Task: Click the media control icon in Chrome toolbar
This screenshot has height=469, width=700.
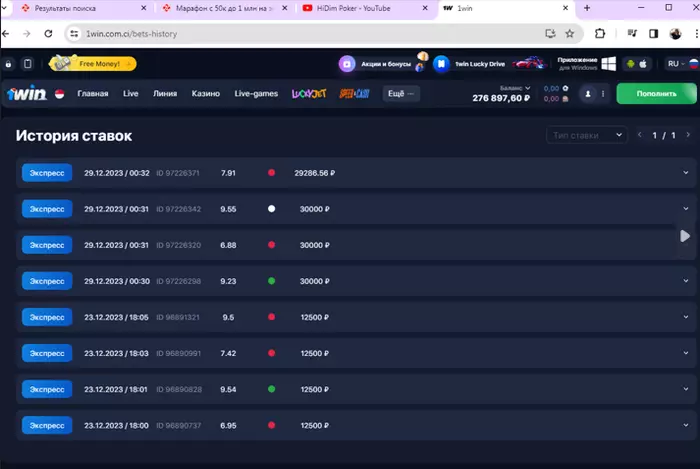Action: (632, 34)
